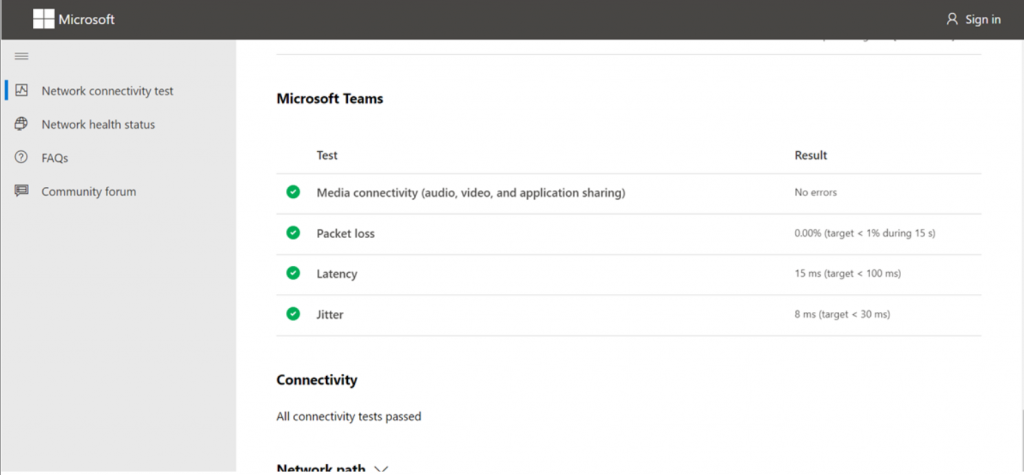Click green check icon beside Media connectivity
Viewport: 1024px width, 475px height.
click(293, 192)
